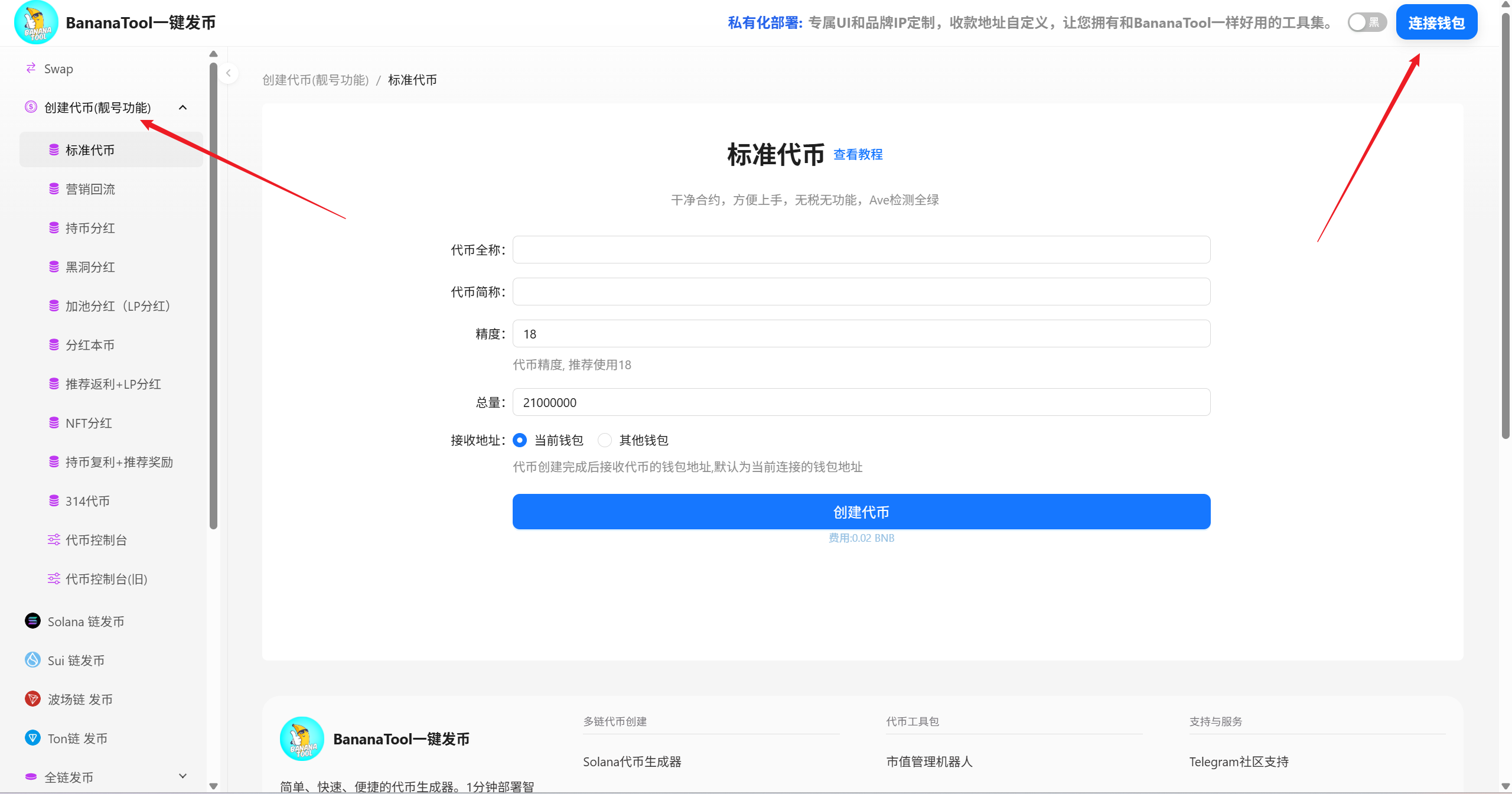The height and width of the screenshot is (794, 1512).
Task: Select the 波场链 发币 Tron icon
Action: pos(31,699)
